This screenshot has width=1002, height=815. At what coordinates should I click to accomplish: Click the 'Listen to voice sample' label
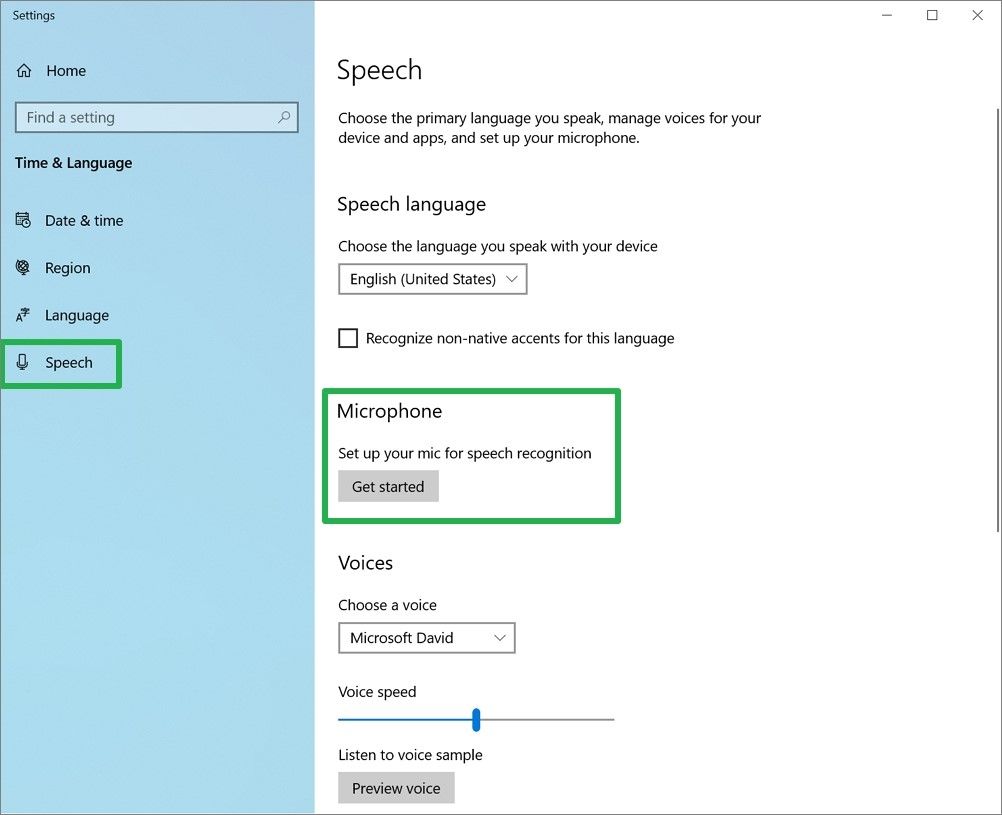410,755
